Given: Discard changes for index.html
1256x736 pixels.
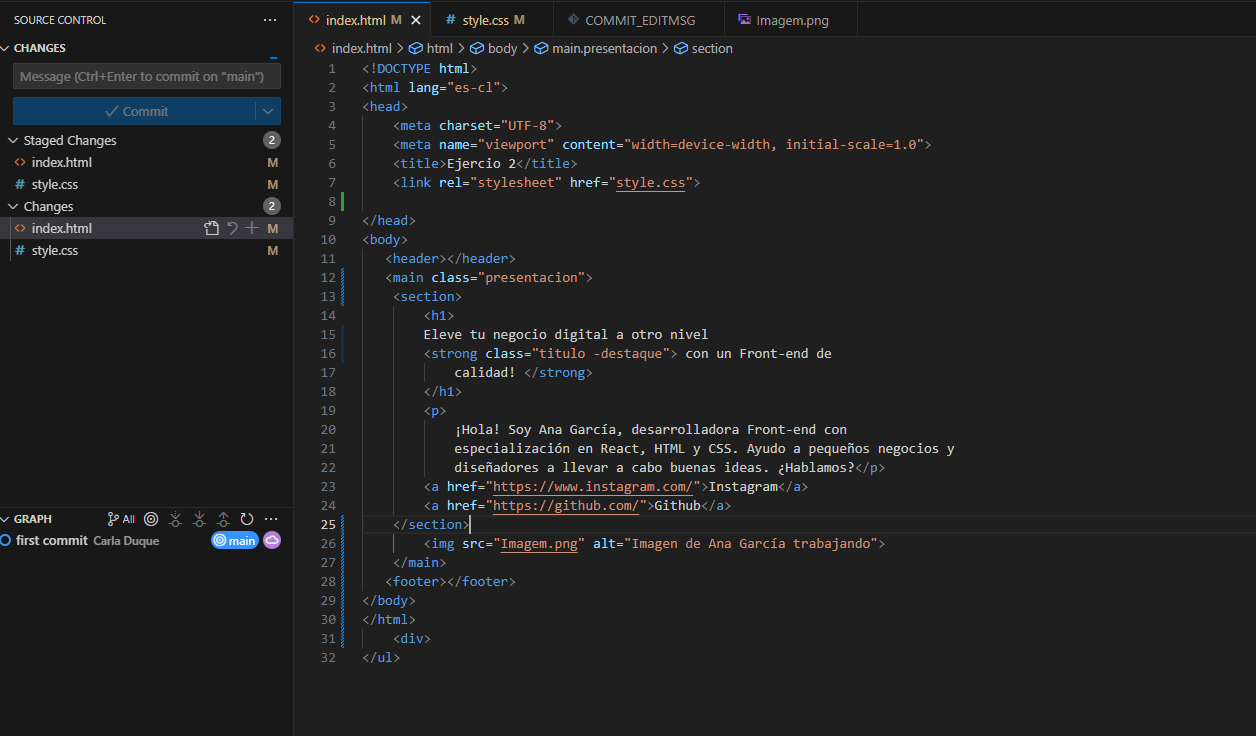Looking at the screenshot, I should coord(232,228).
